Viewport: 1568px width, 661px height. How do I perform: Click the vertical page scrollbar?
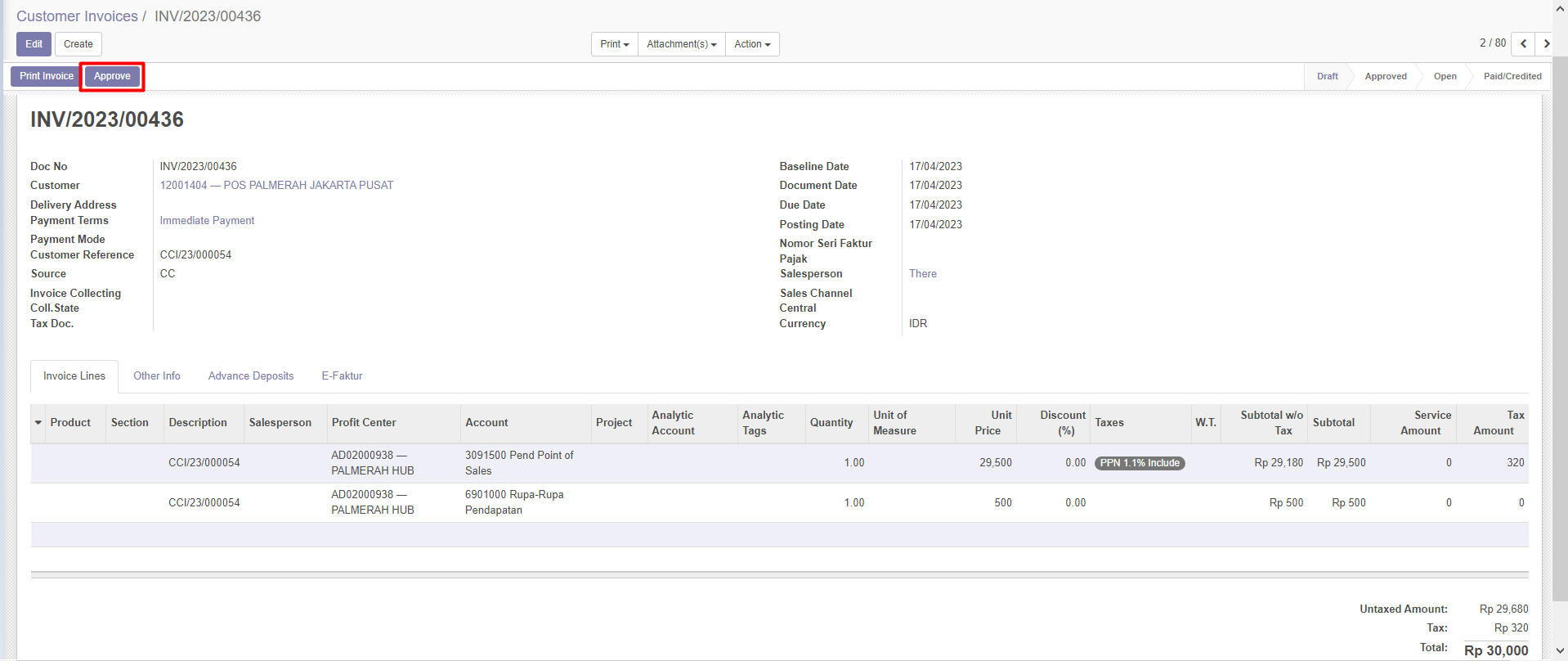tap(1560, 327)
